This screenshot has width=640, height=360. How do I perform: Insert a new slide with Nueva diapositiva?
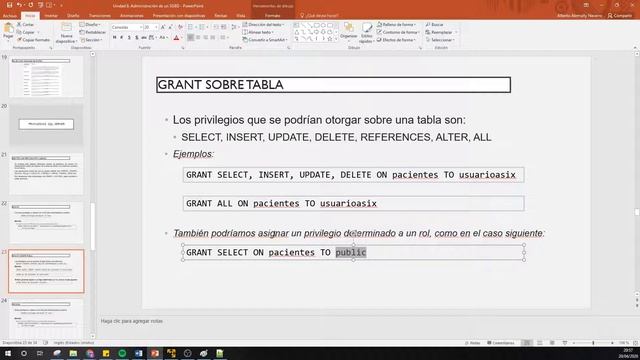tap(66, 33)
